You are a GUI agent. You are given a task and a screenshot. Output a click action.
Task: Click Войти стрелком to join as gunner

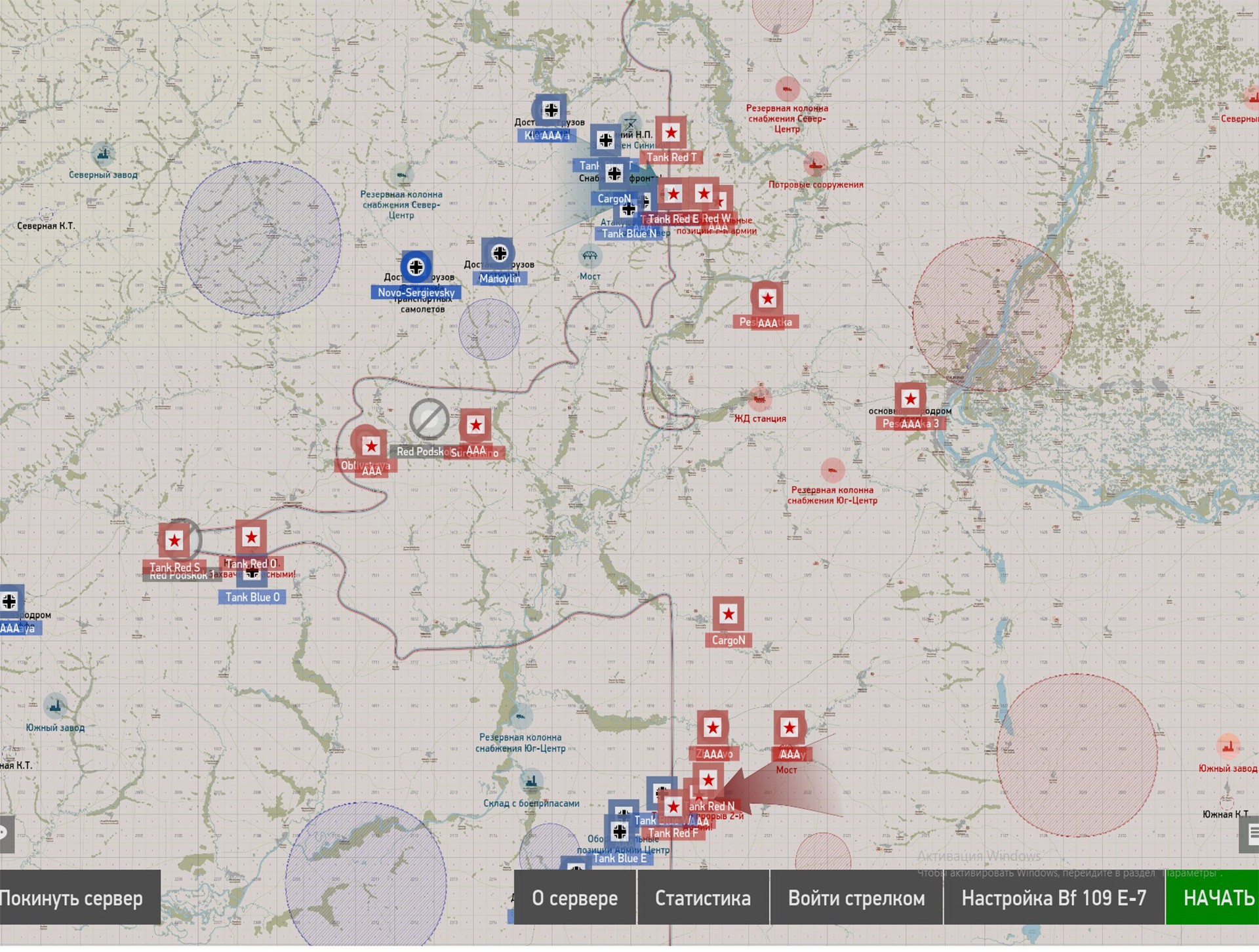(856, 898)
